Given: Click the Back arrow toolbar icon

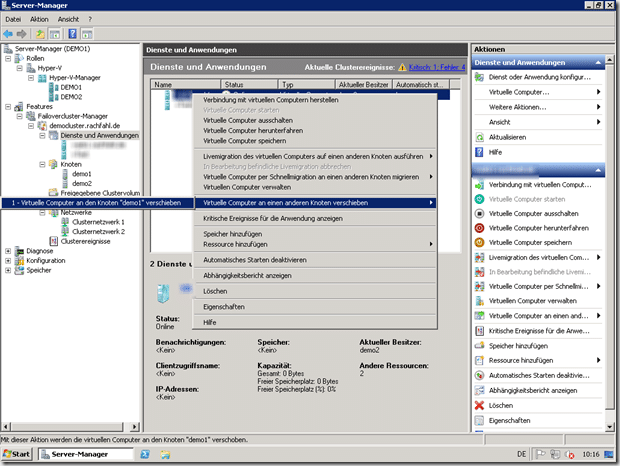Looking at the screenshot, I should (x=8, y=34).
